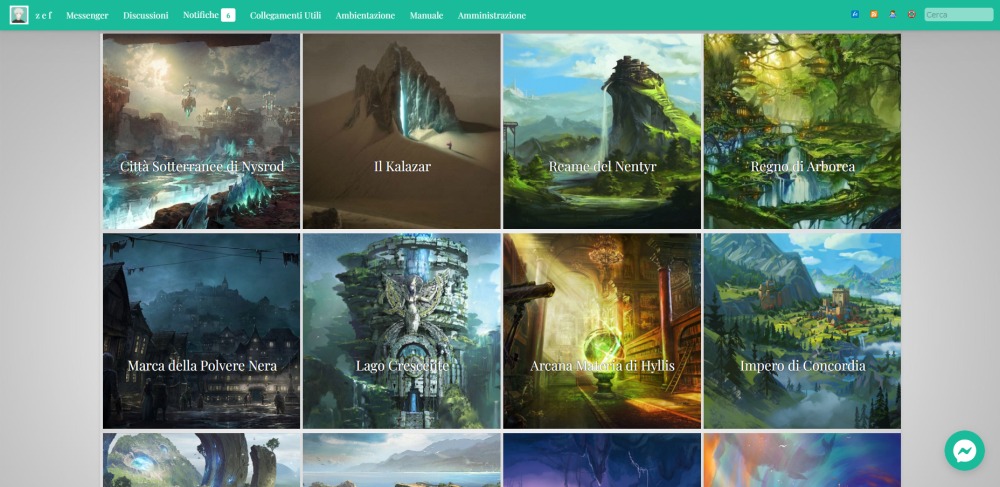Focus the Cerca search field
Viewport: 1000px width, 487px height.
(x=959, y=15)
